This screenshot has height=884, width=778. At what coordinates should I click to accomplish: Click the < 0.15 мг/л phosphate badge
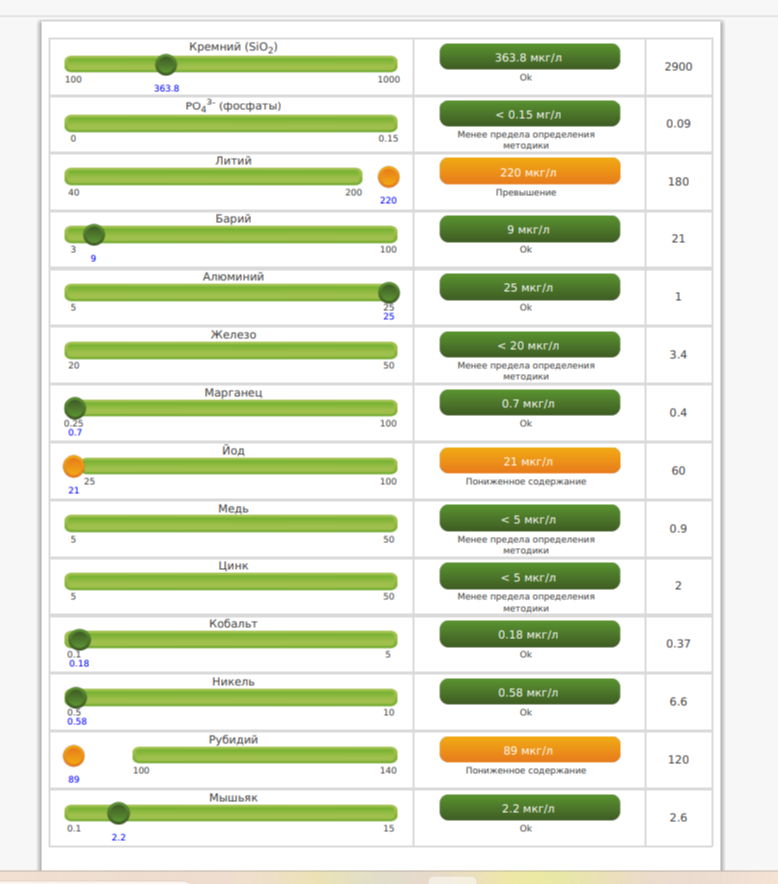529,114
